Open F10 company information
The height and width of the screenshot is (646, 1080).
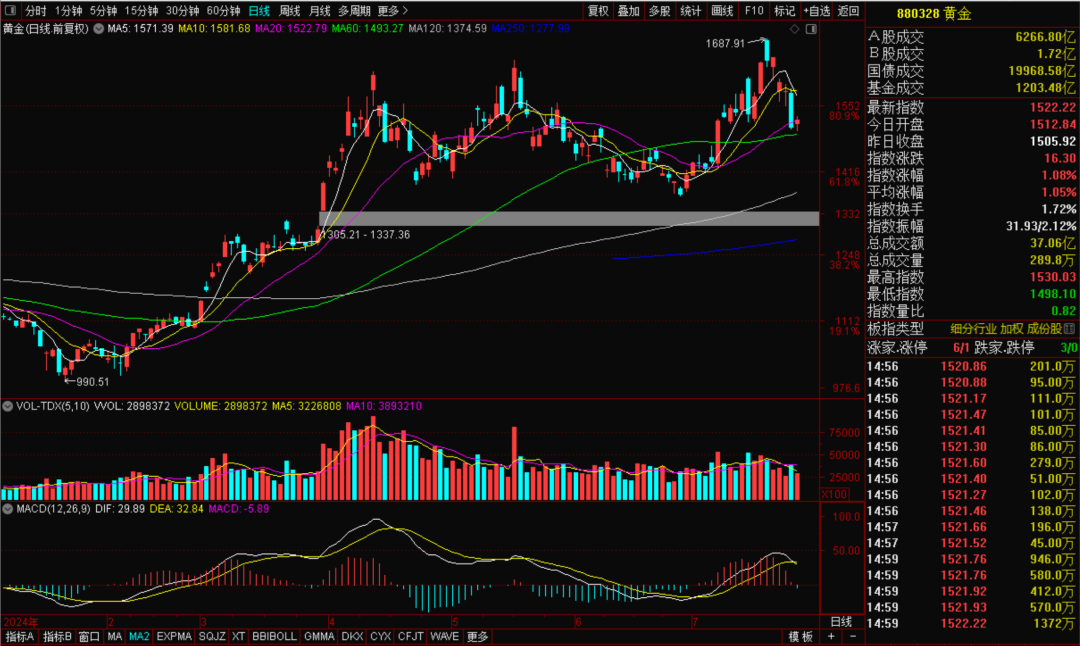pos(754,11)
